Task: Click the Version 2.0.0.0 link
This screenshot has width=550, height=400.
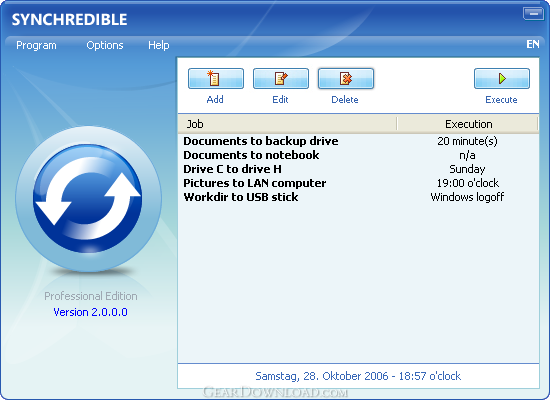Action: coord(90,312)
